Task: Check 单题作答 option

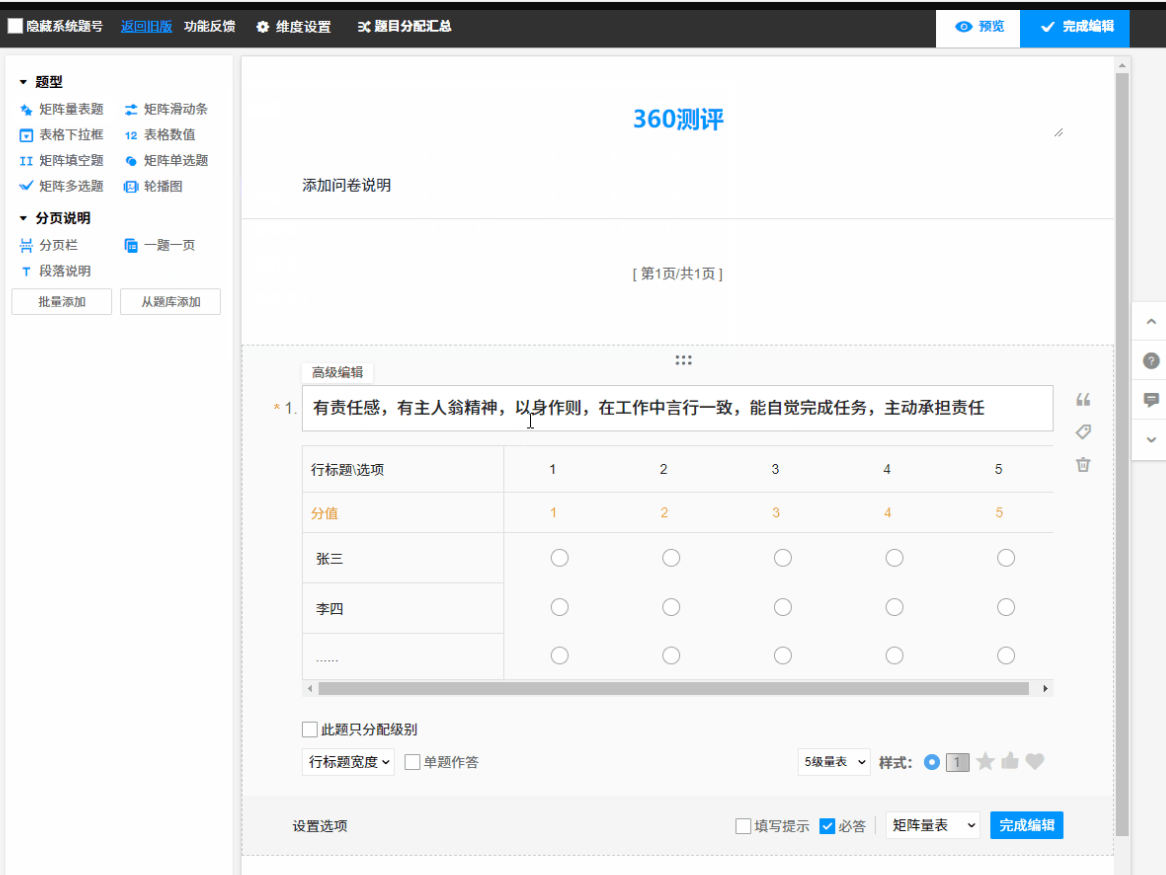Action: [x=412, y=762]
